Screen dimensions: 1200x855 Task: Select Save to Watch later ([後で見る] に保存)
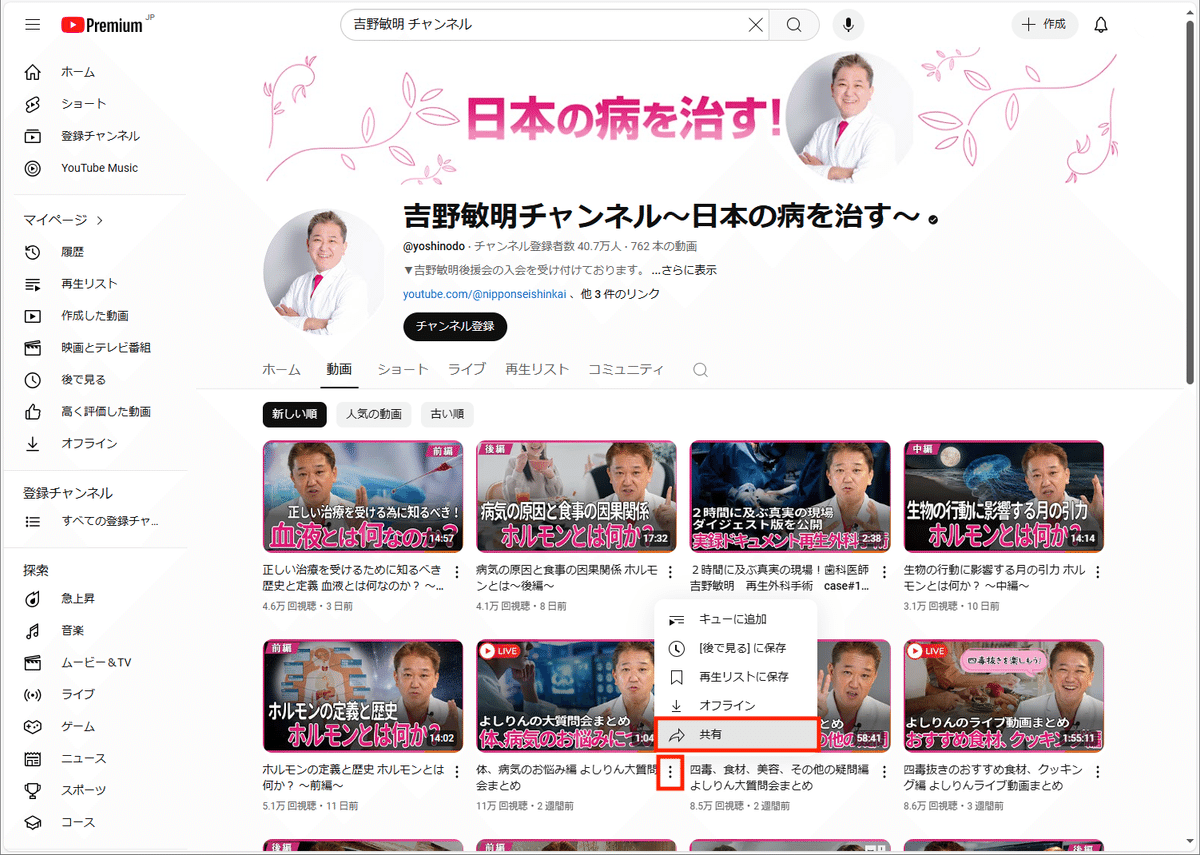(x=735, y=649)
